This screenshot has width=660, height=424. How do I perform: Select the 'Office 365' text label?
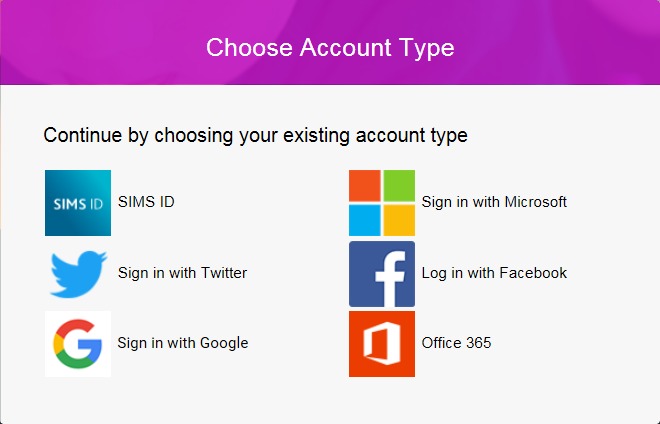[x=456, y=343]
